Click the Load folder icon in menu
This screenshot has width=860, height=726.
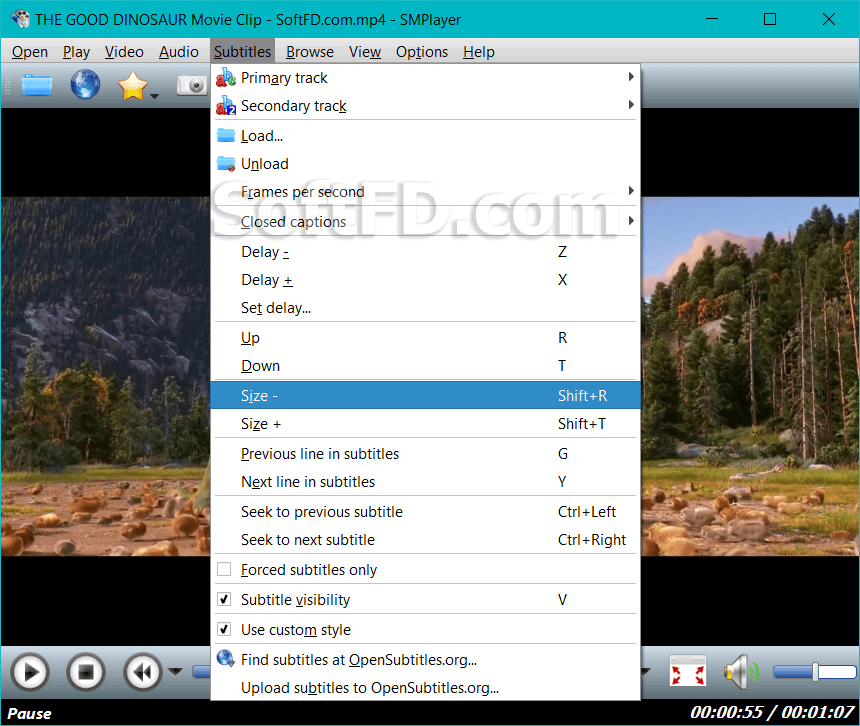pyautogui.click(x=225, y=135)
